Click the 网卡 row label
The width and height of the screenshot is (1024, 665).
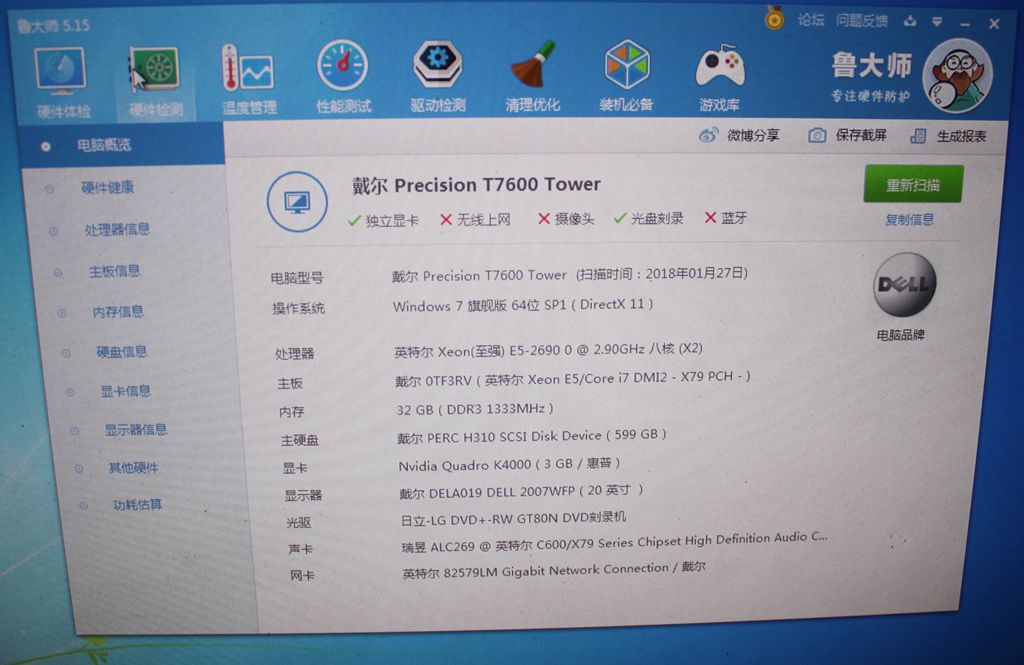[x=302, y=575]
